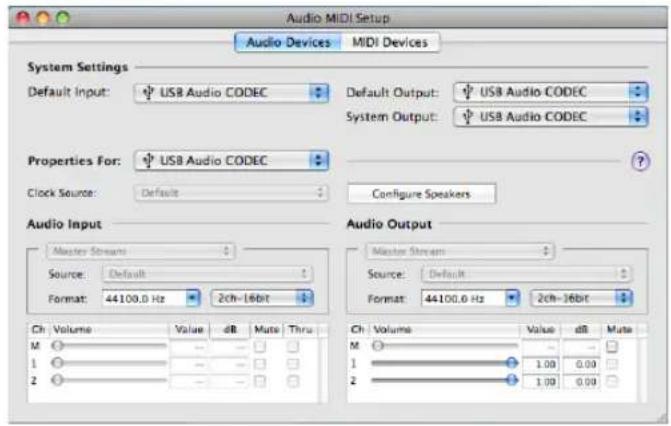Click the Value column header in Audio Output
The width and height of the screenshot is (671, 426).
pyautogui.click(x=540, y=329)
